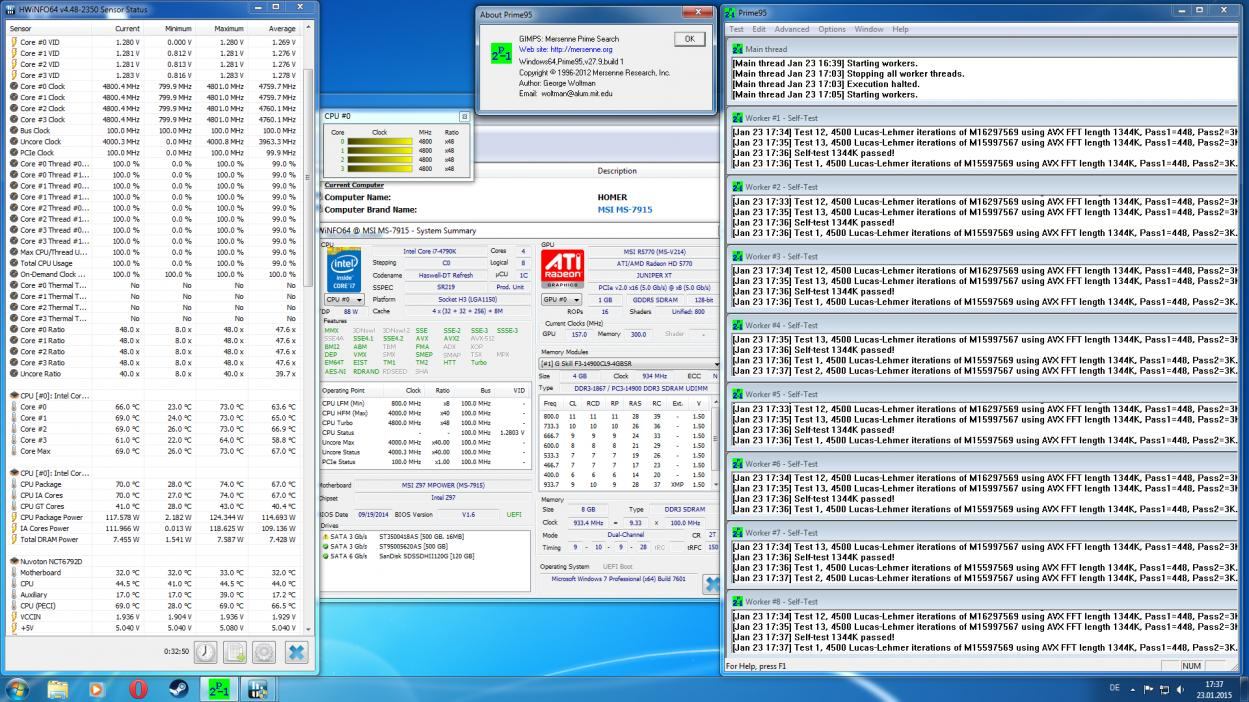Open Opera browser from the taskbar

click(137, 688)
